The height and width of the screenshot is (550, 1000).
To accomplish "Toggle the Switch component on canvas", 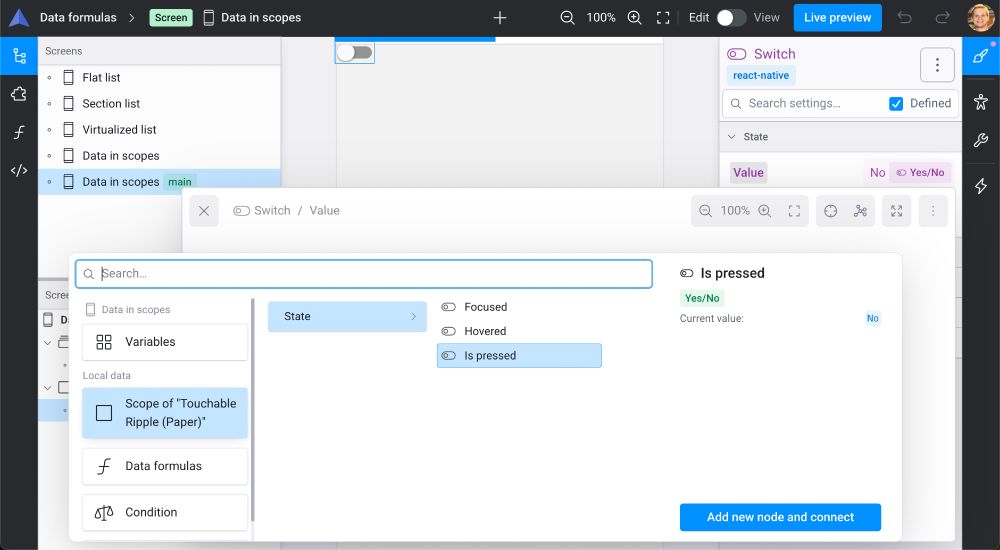I will [x=355, y=53].
